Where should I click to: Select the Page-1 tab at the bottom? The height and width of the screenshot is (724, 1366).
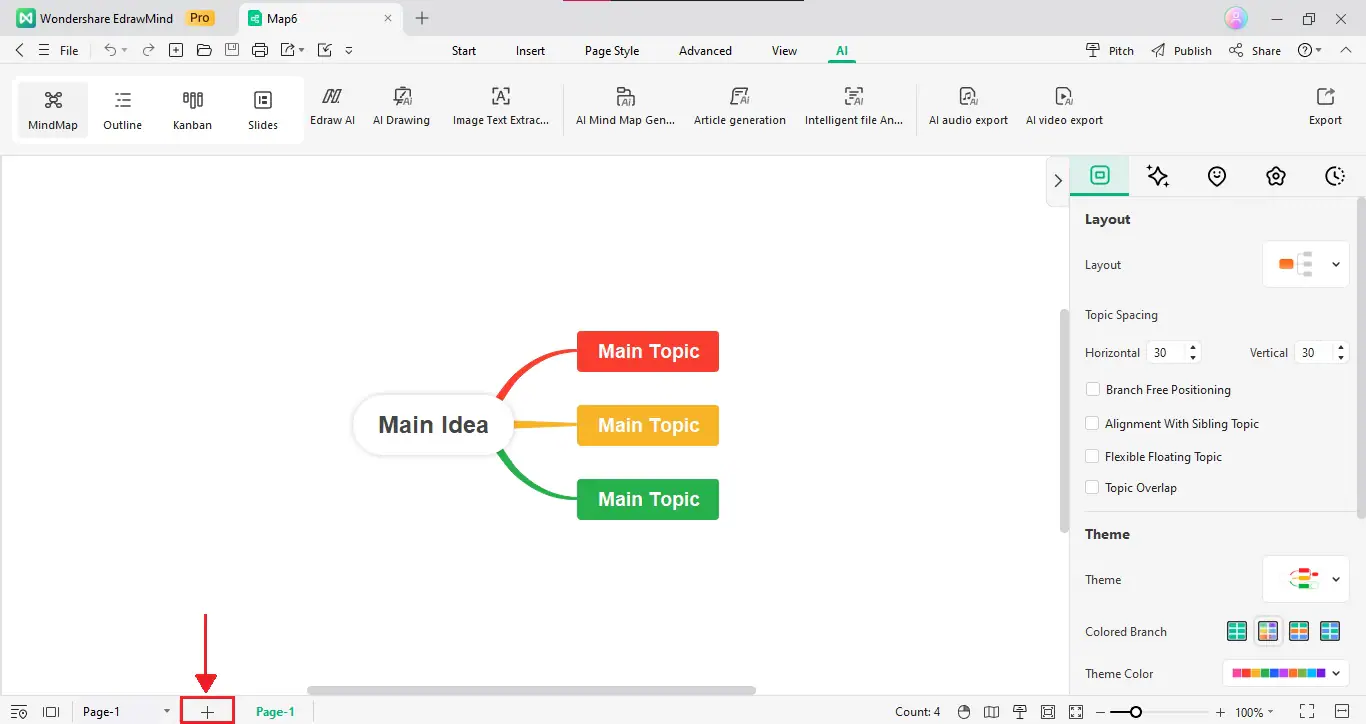[275, 712]
